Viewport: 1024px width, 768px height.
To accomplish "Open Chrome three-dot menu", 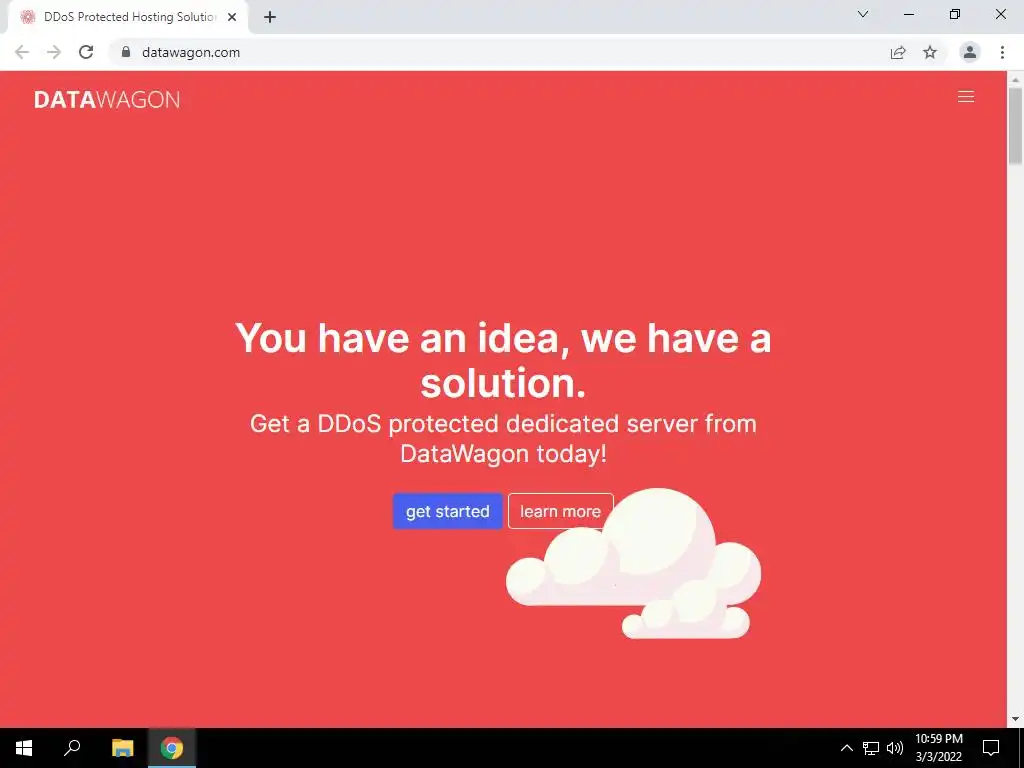I will coord(1002,52).
